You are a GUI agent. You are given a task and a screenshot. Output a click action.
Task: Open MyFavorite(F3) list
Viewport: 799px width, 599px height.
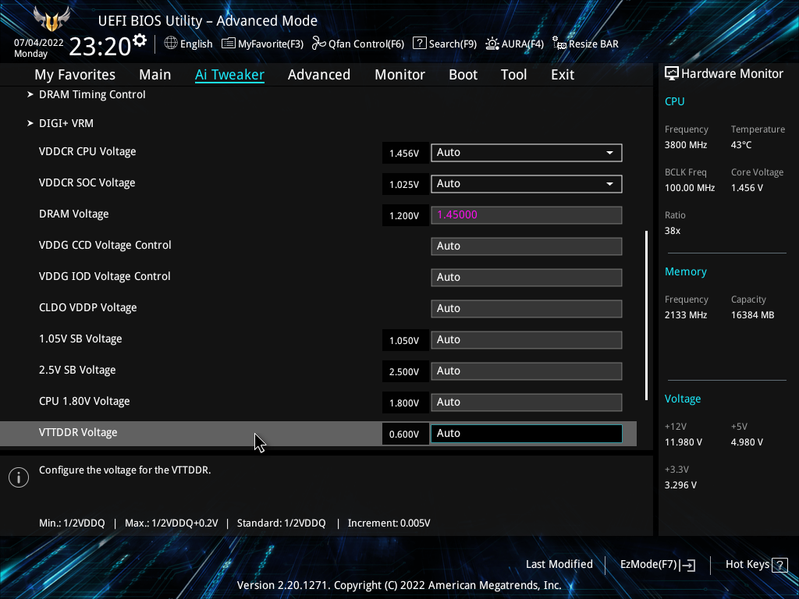coord(262,44)
